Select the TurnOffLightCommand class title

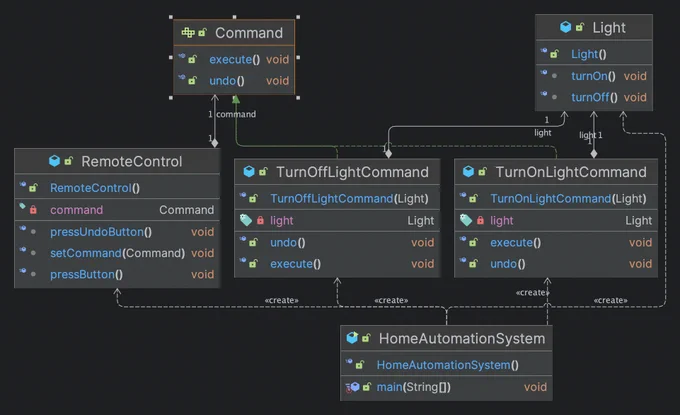pyautogui.click(x=352, y=172)
